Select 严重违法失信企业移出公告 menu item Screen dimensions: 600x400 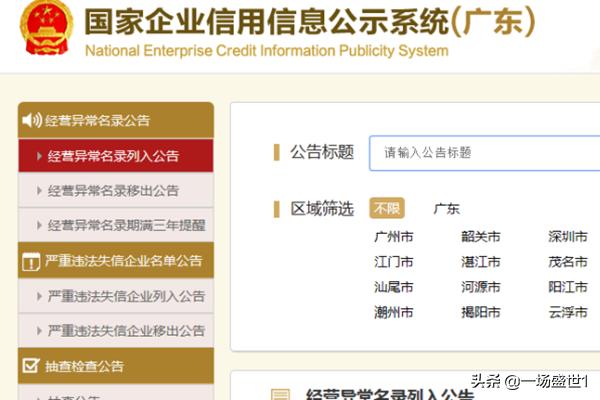pos(116,330)
